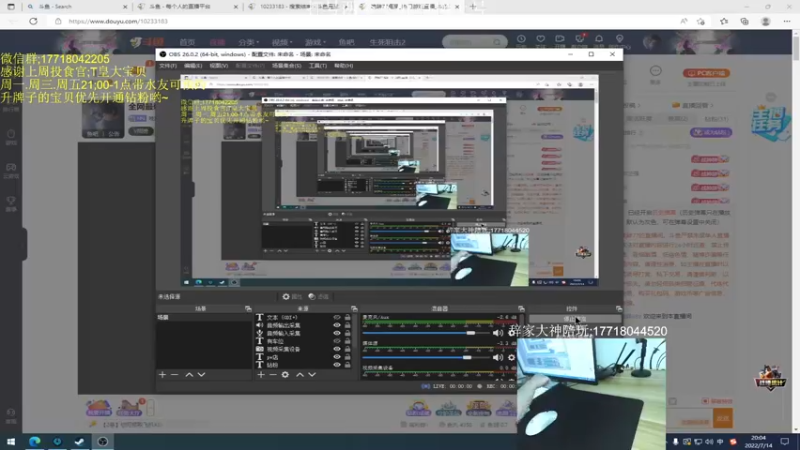This screenshot has width=800, height=450.
Task: Move scene down in Scenes panel
Action: click(x=202, y=374)
